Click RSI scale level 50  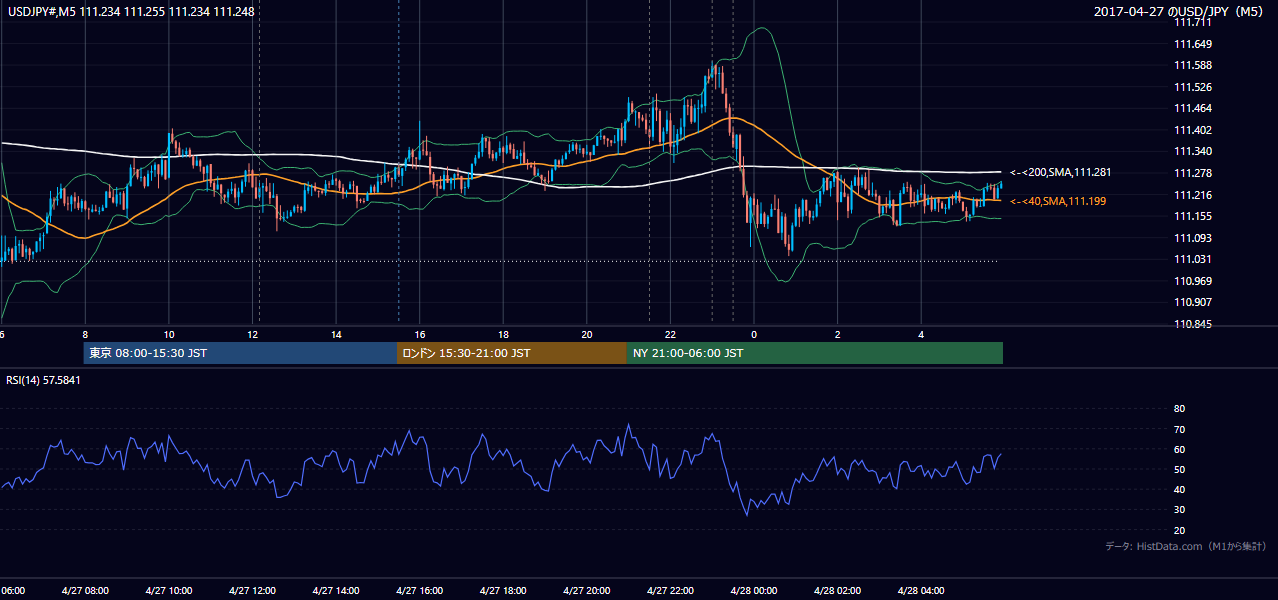pos(1179,469)
